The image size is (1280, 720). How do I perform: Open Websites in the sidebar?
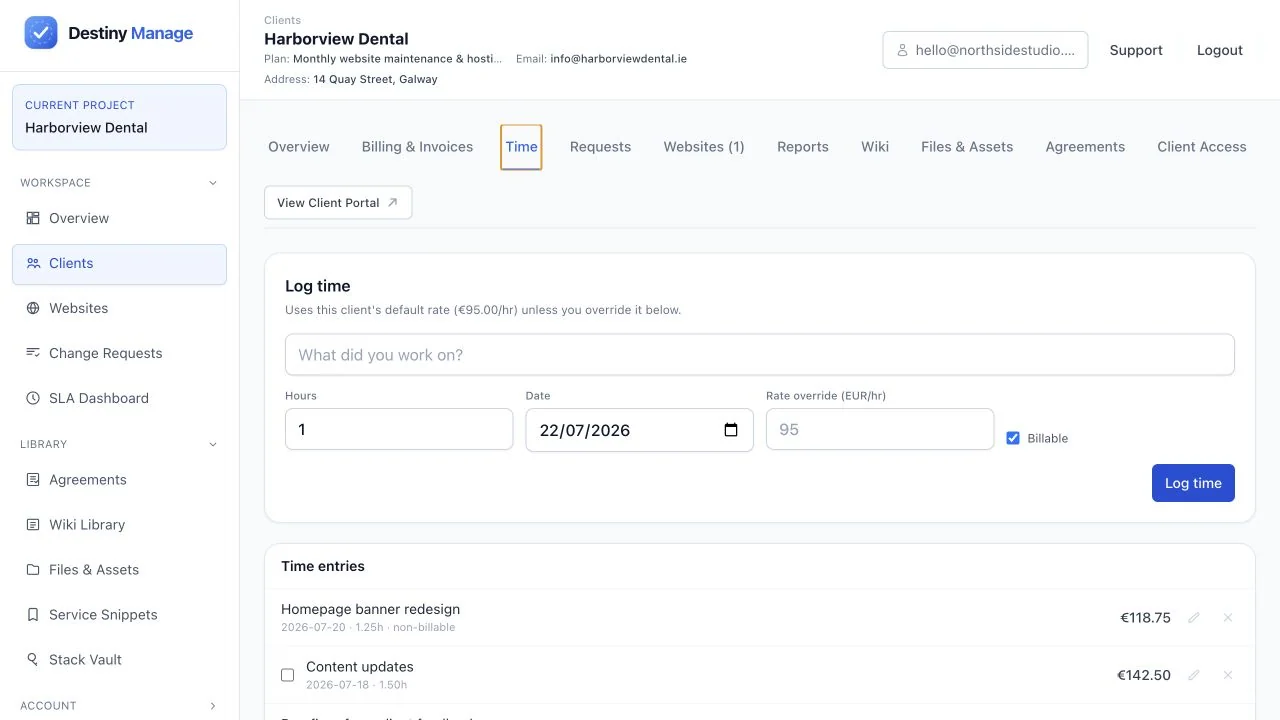pyautogui.click(x=119, y=308)
